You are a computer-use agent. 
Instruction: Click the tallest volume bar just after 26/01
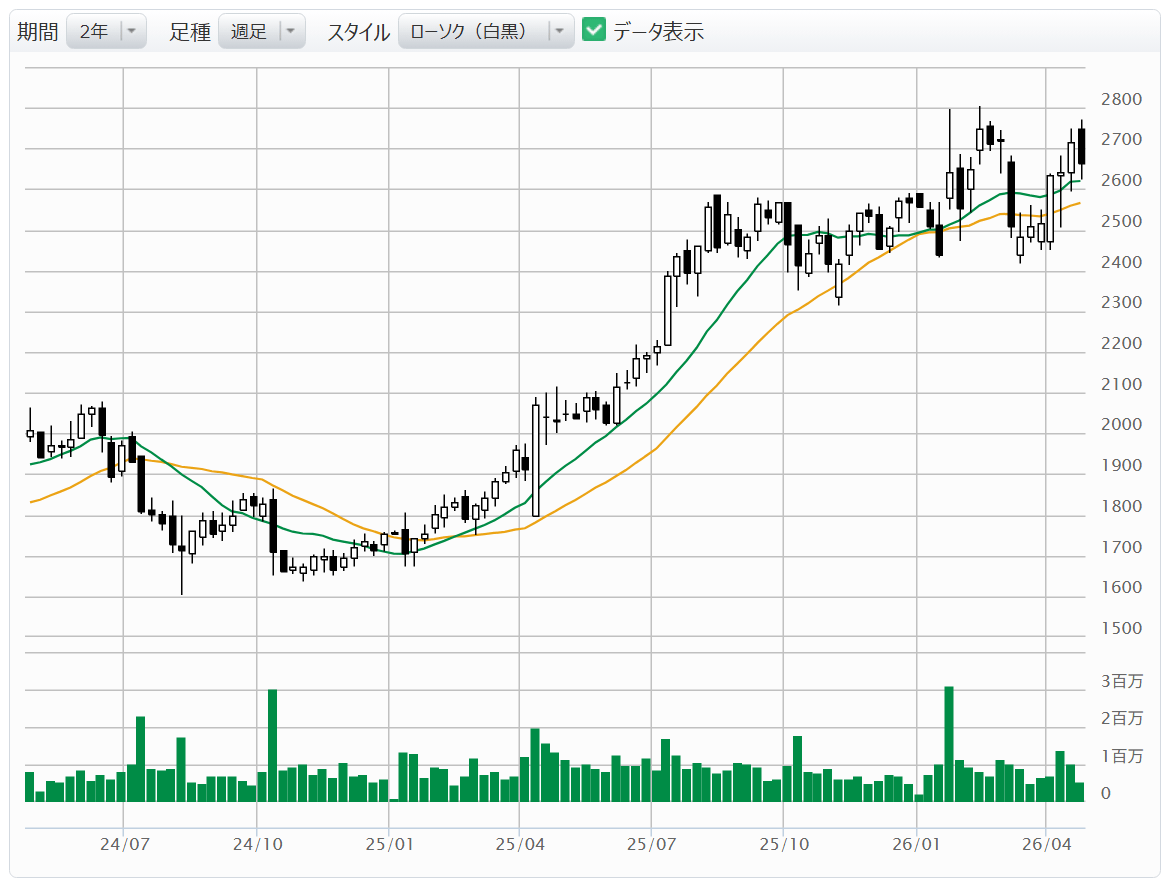click(x=948, y=744)
